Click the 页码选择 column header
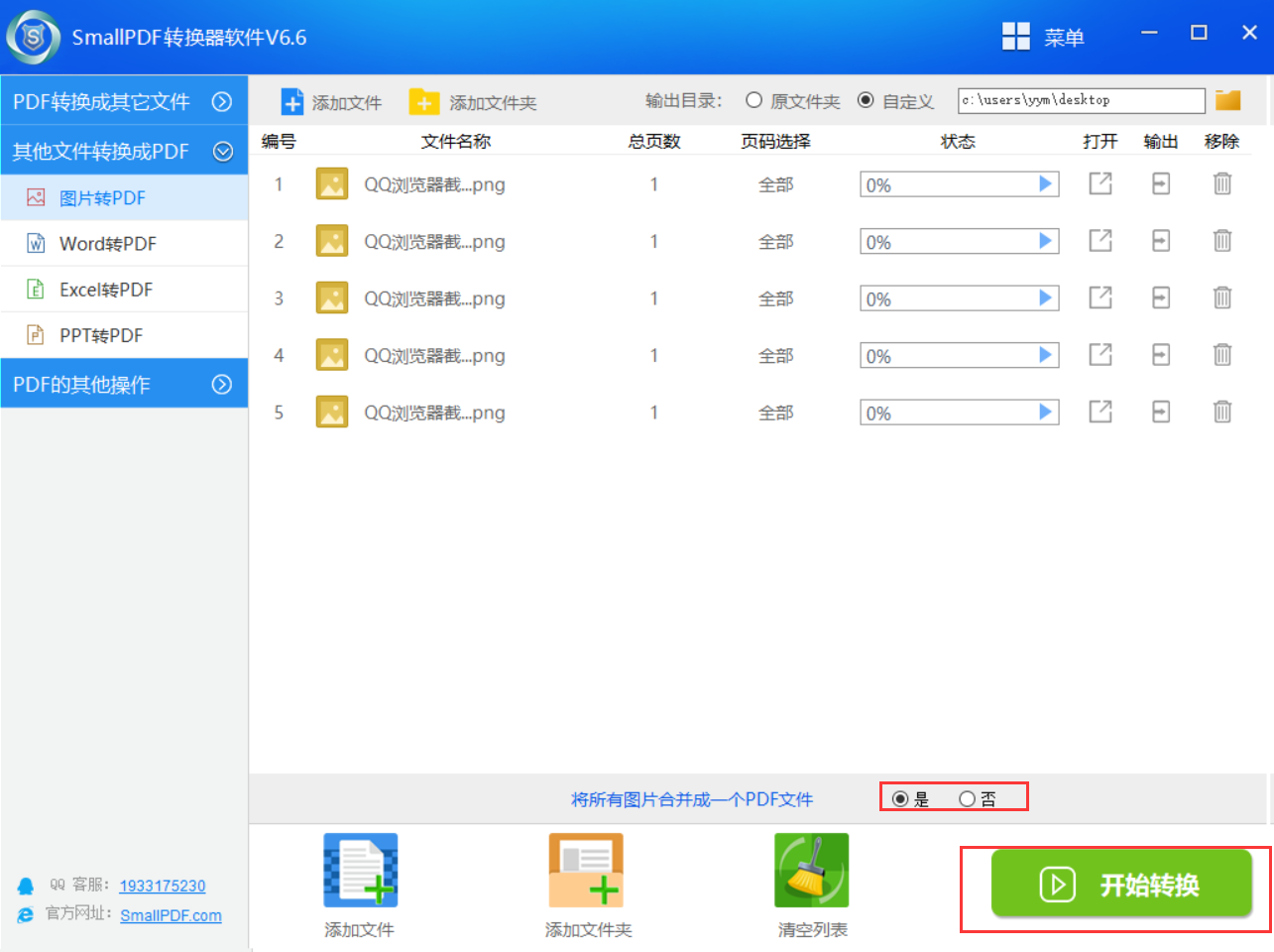1274x952 pixels. pos(775,141)
